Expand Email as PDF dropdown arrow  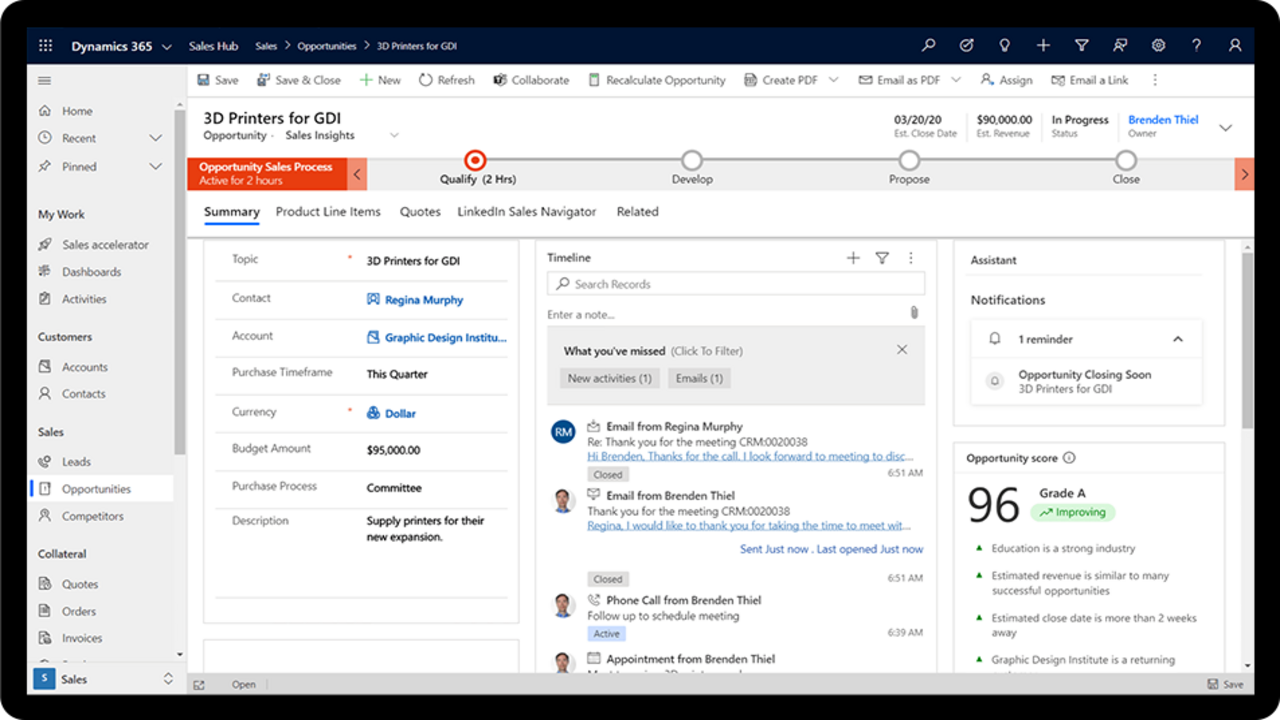[x=955, y=80]
